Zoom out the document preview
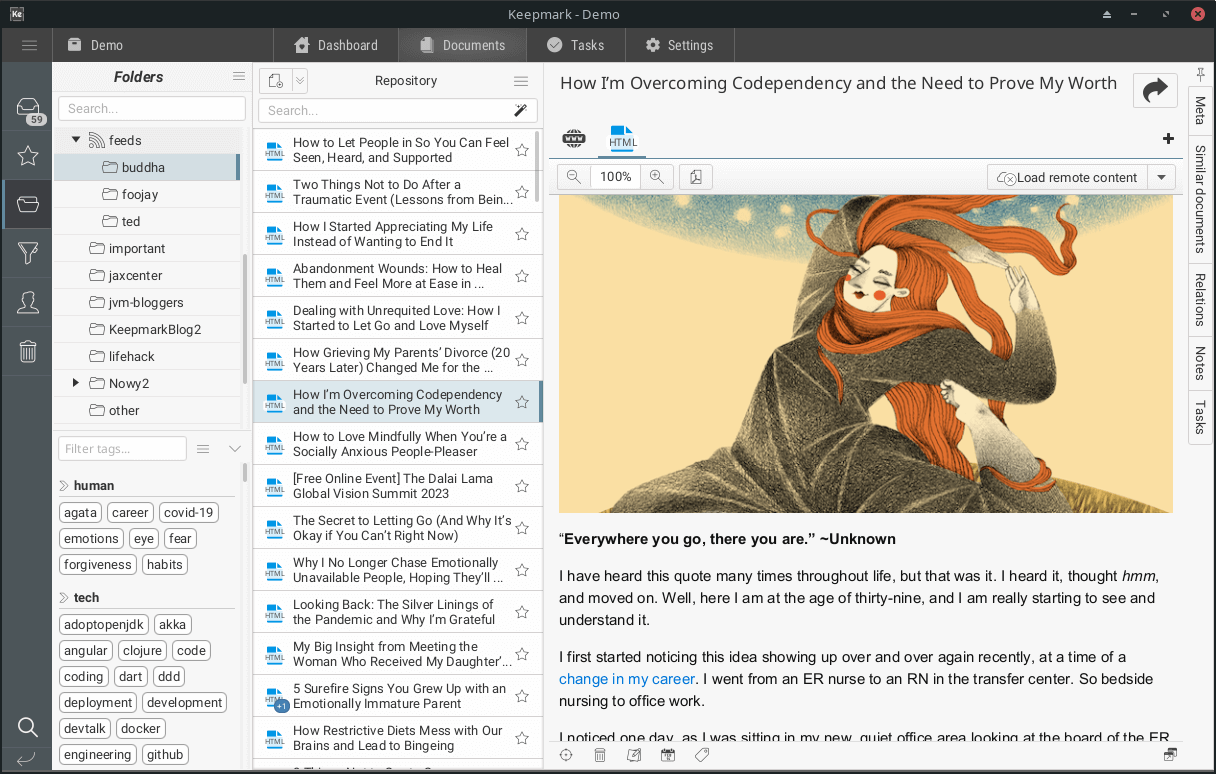The width and height of the screenshot is (1216, 774). (573, 177)
